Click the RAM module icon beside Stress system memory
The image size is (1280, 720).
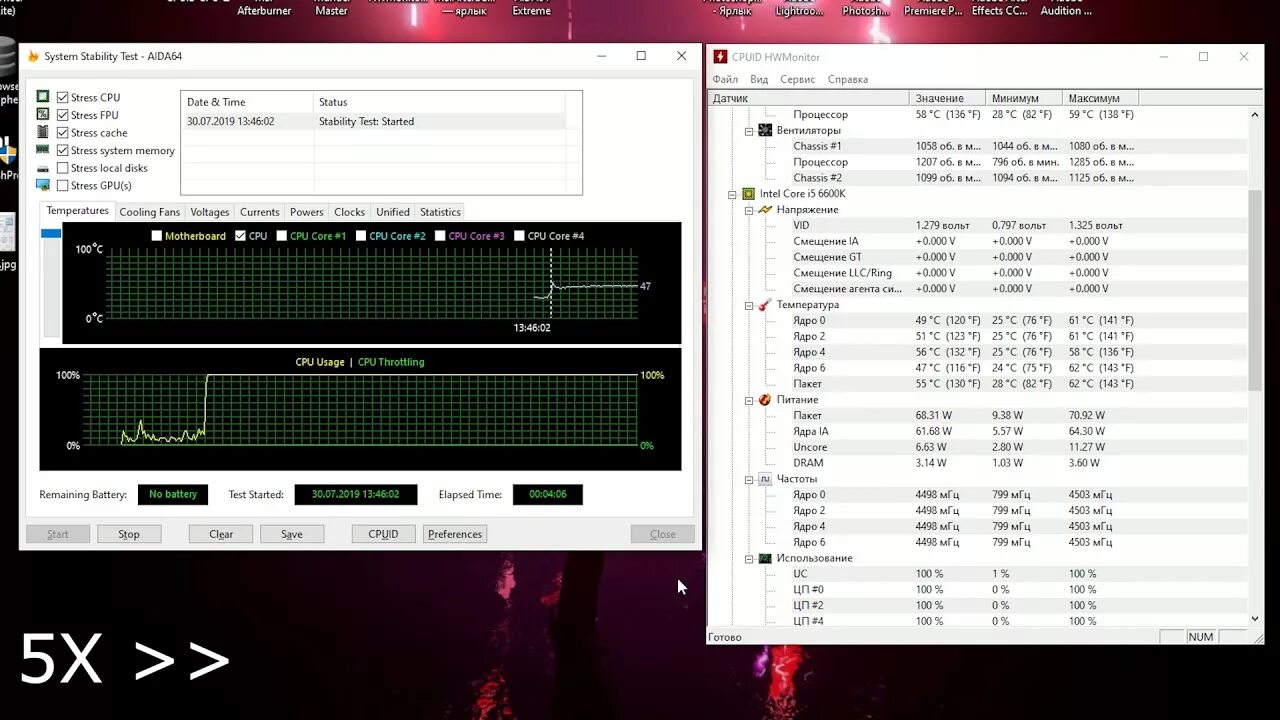pyautogui.click(x=43, y=150)
